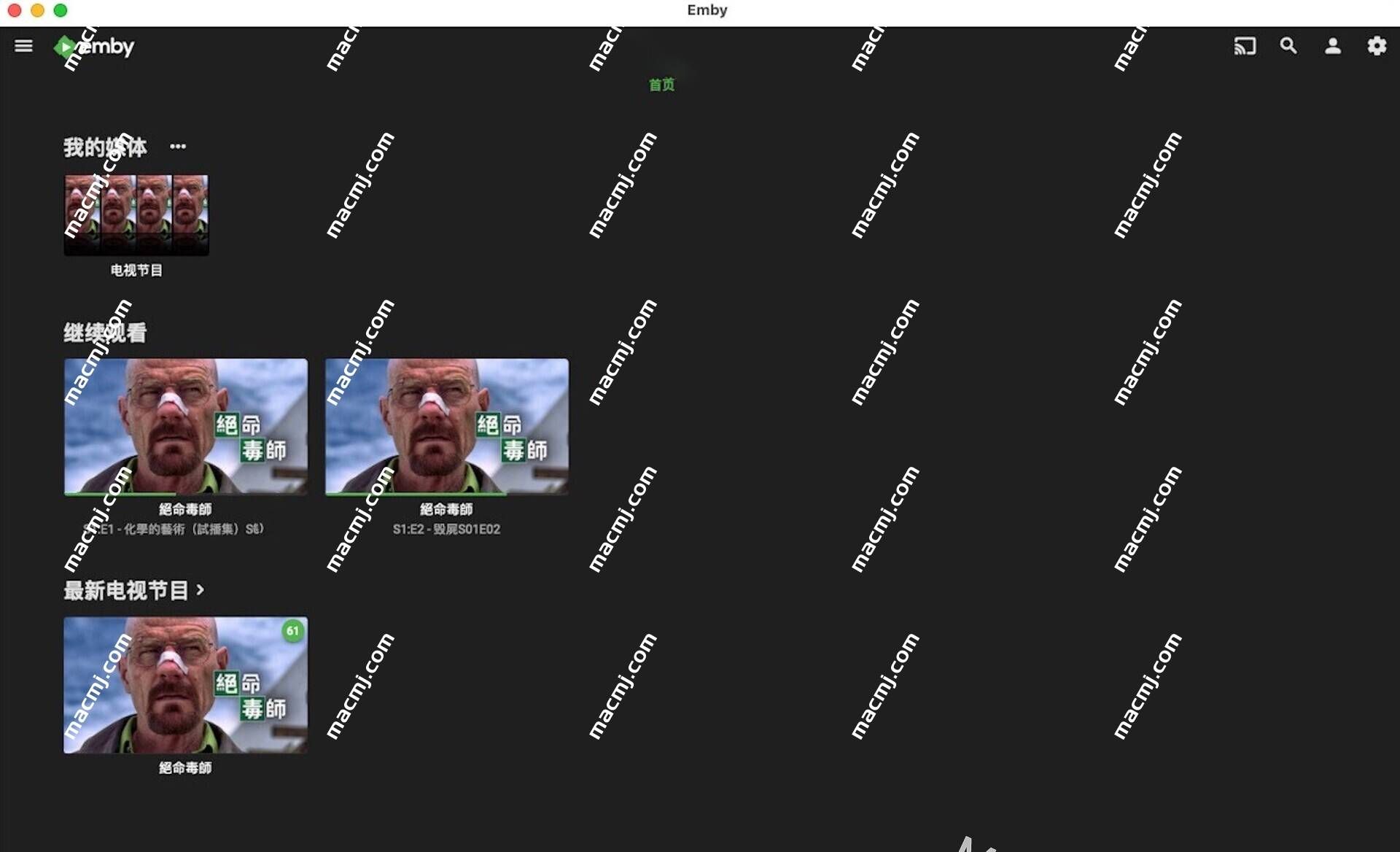Screen dimensions: 1400x852
Task: Click the 我的媒体 section heading
Action: pyautogui.click(x=105, y=147)
